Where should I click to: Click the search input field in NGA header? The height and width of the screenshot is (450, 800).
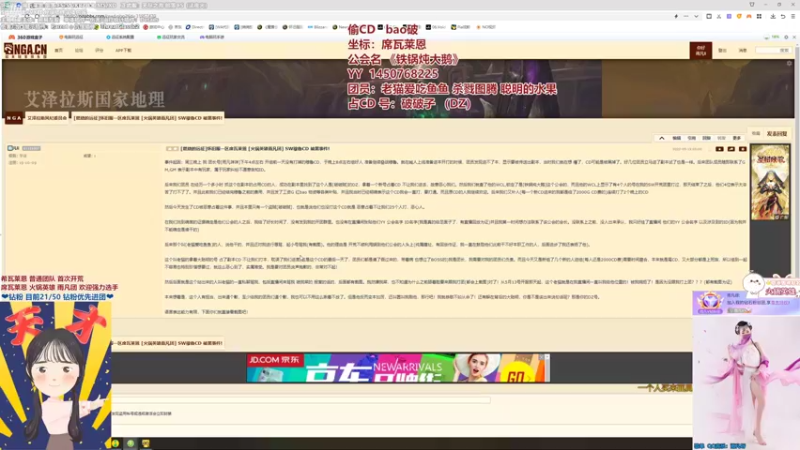(772, 51)
